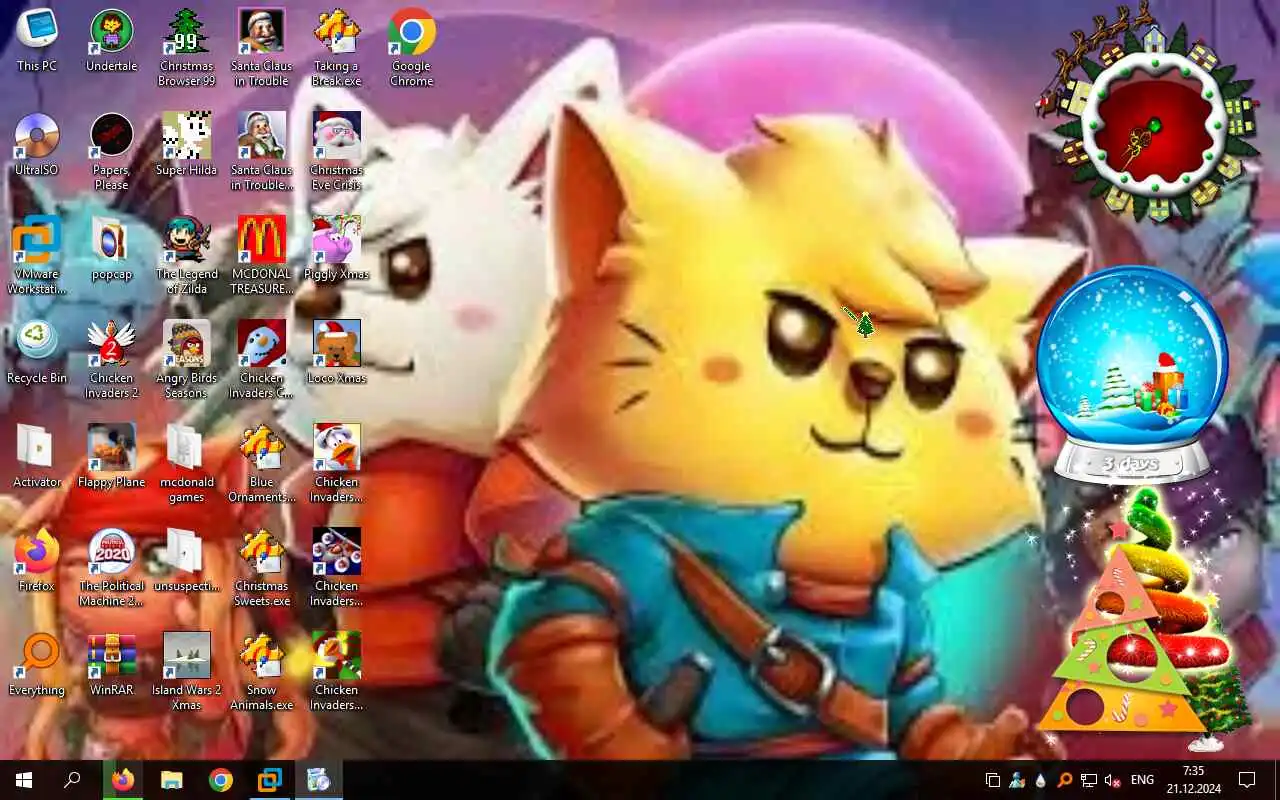Open the WinRAR desktop shortcut
Viewport: 1280px width, 800px height.
(x=112, y=666)
